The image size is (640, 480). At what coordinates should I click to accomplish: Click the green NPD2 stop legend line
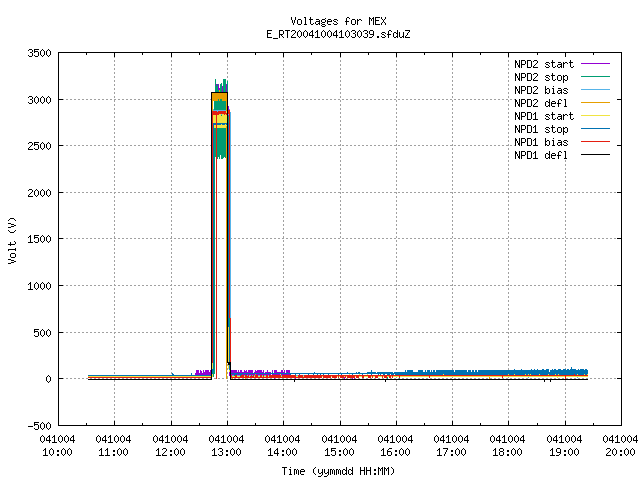tap(596, 76)
